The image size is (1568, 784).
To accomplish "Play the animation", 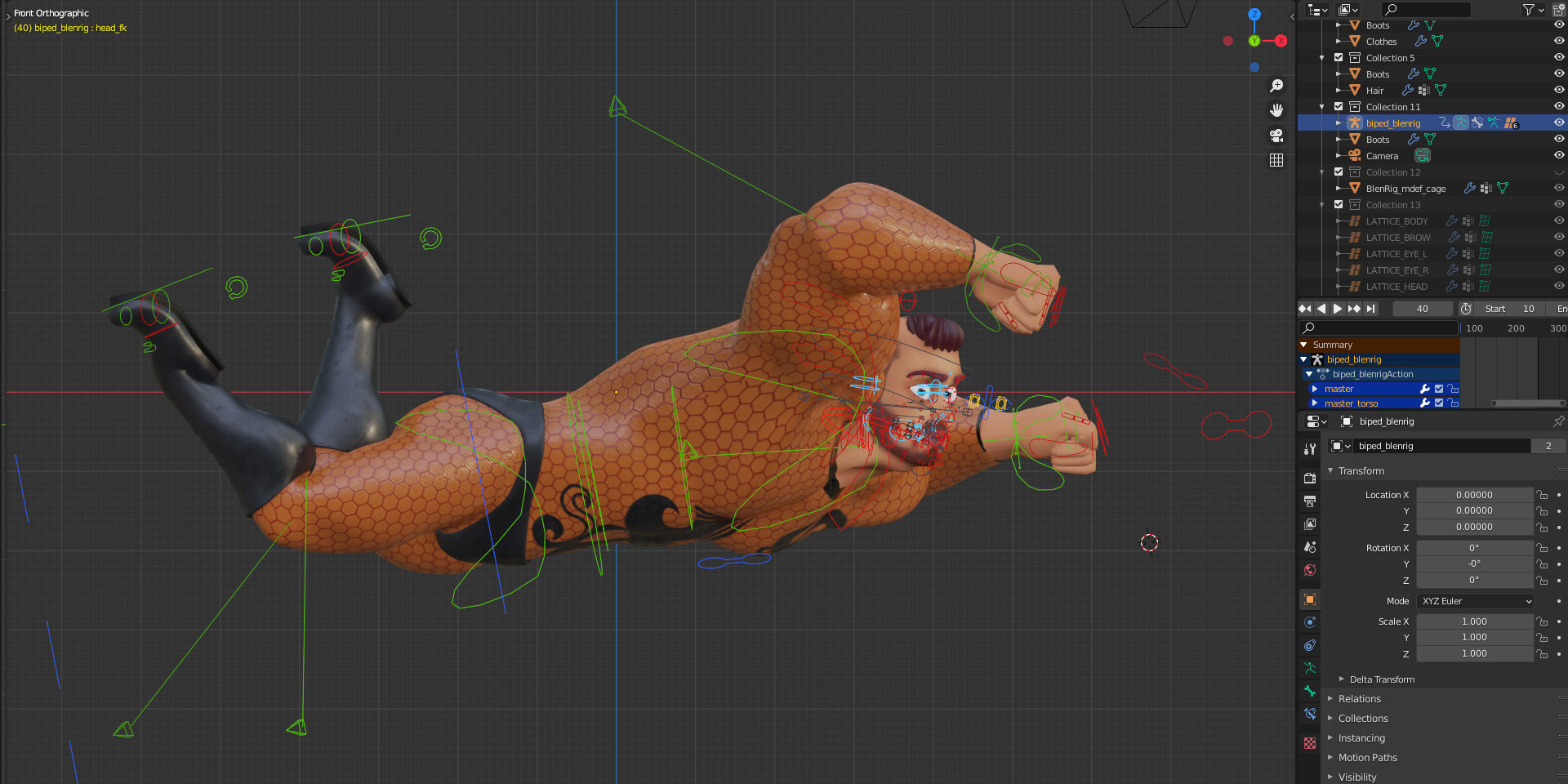I will (x=1338, y=309).
